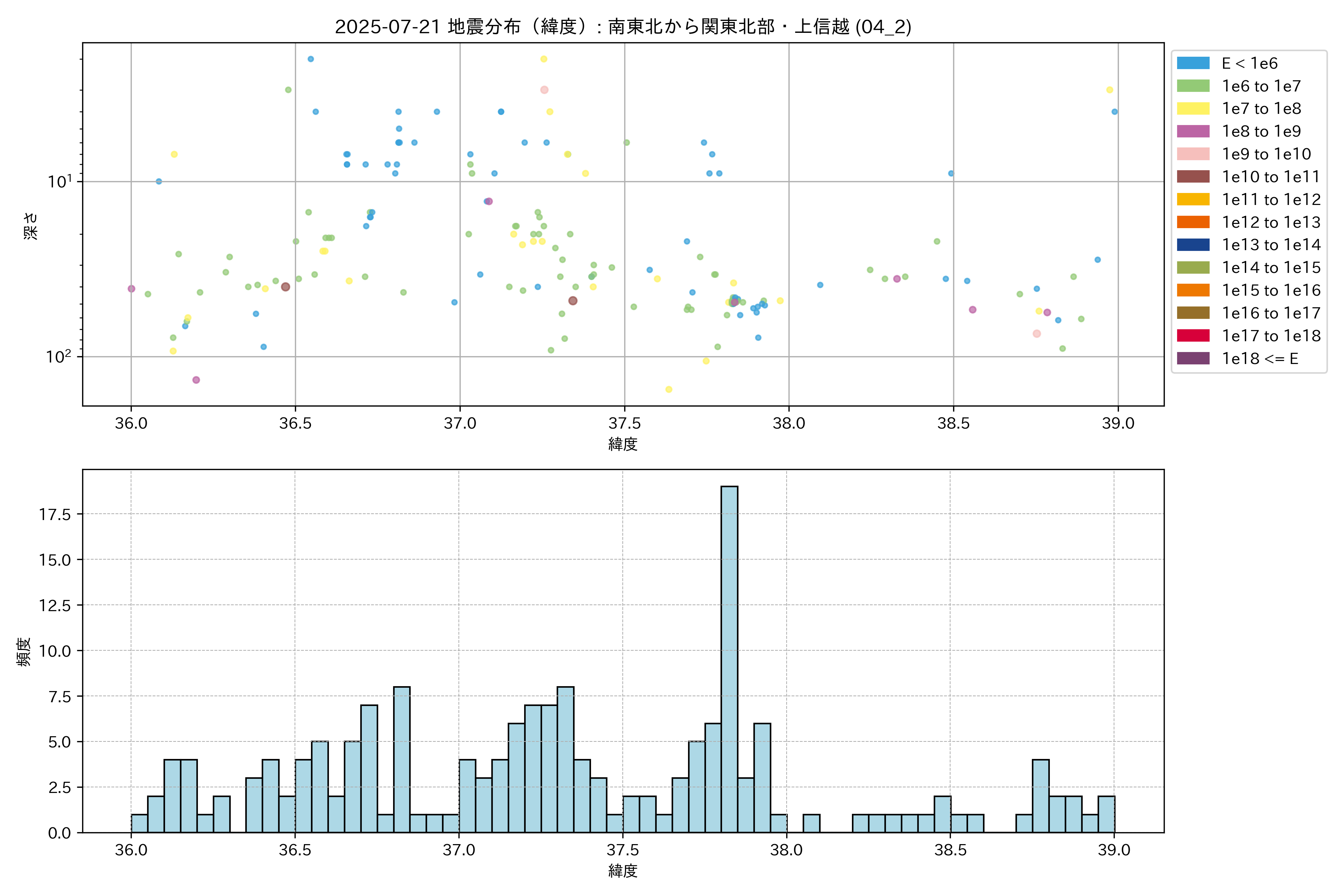Click the 17.5 tick label on histogram
1344x896 pixels.
click(x=55, y=514)
